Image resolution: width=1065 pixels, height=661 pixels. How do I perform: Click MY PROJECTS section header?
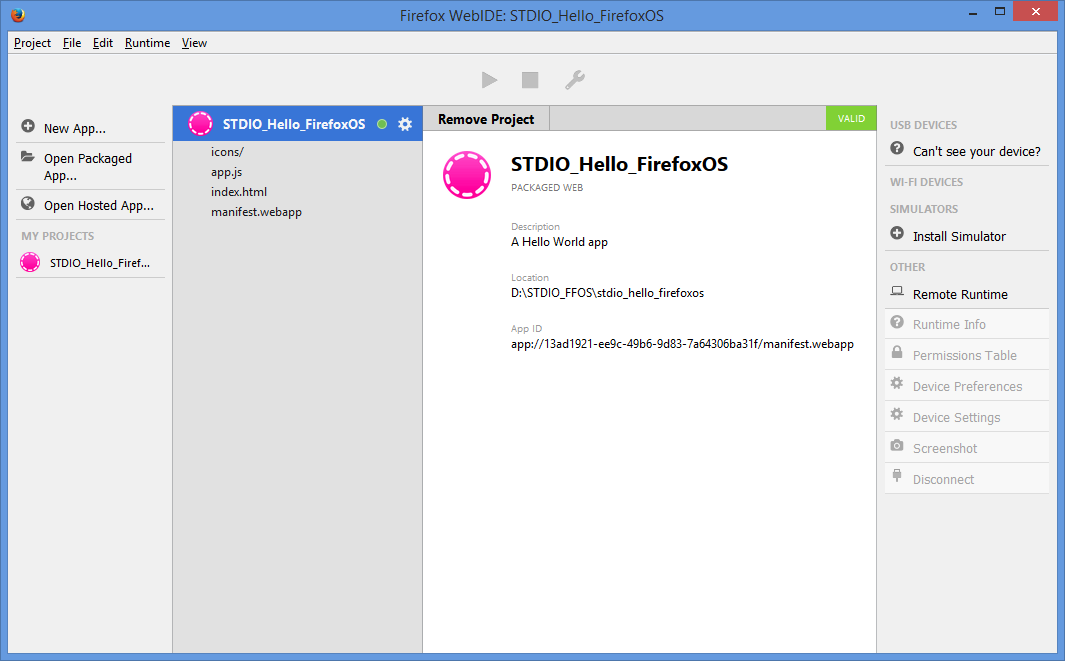click(58, 236)
